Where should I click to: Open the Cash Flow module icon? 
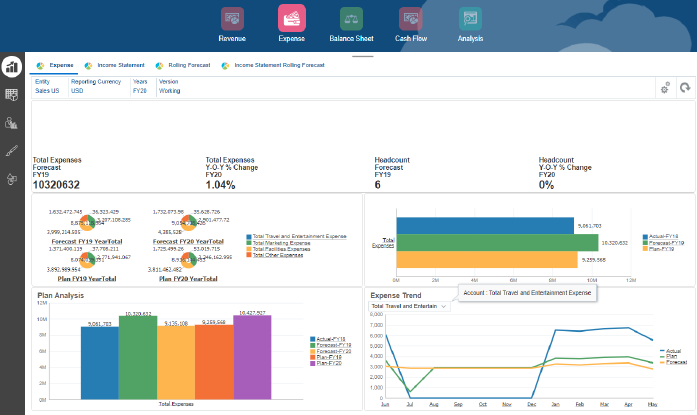coord(410,19)
